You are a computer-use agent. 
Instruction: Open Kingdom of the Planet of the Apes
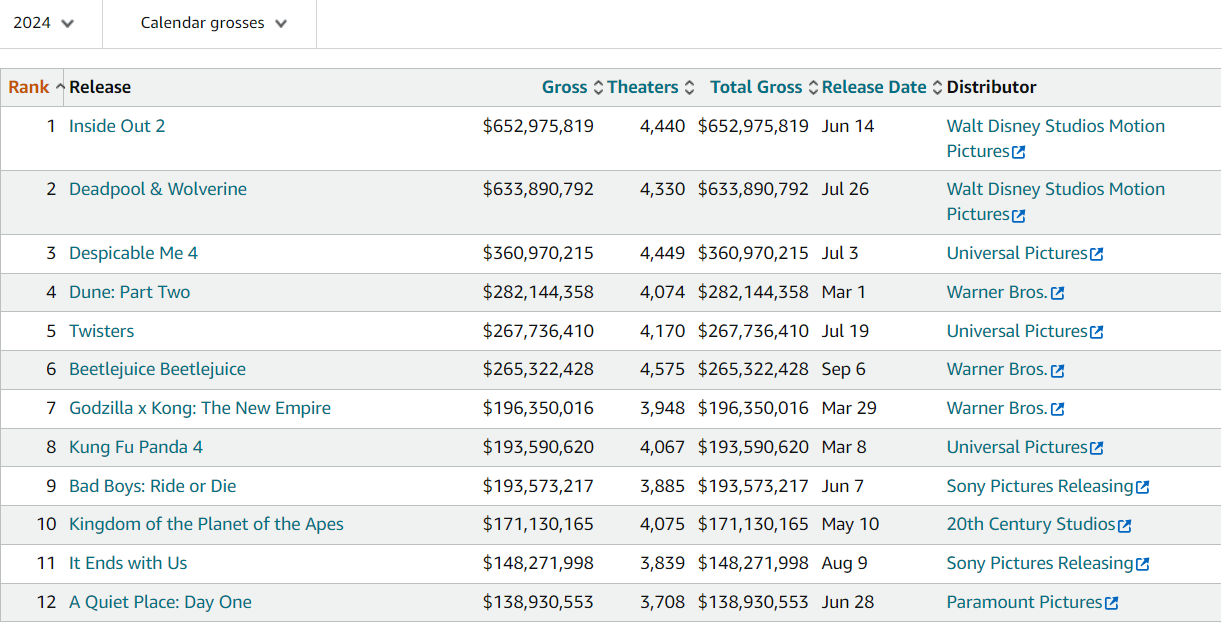click(206, 524)
